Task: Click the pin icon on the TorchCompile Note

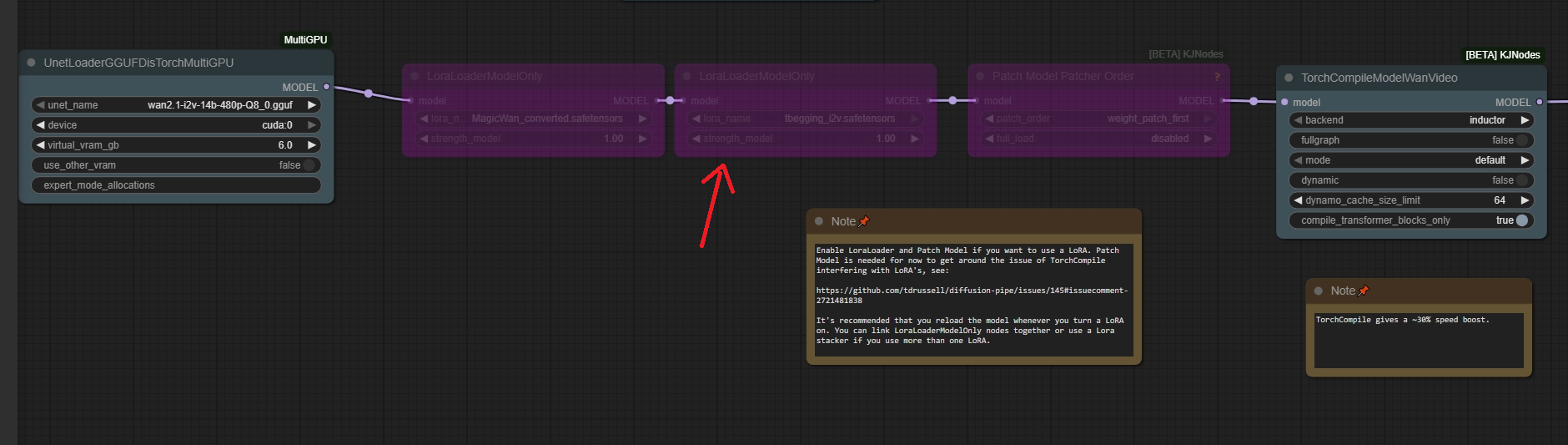Action: (1364, 291)
